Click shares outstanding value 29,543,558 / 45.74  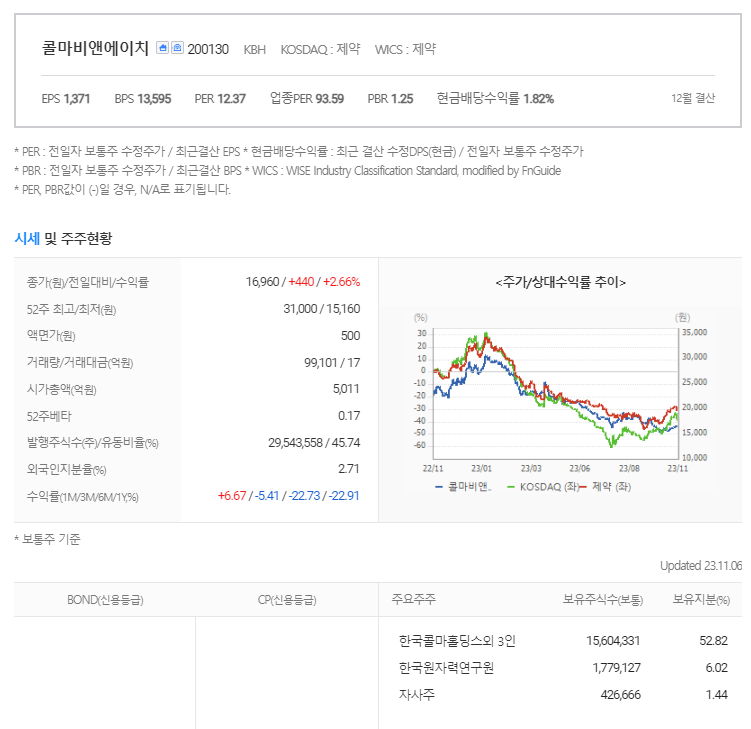coord(314,443)
